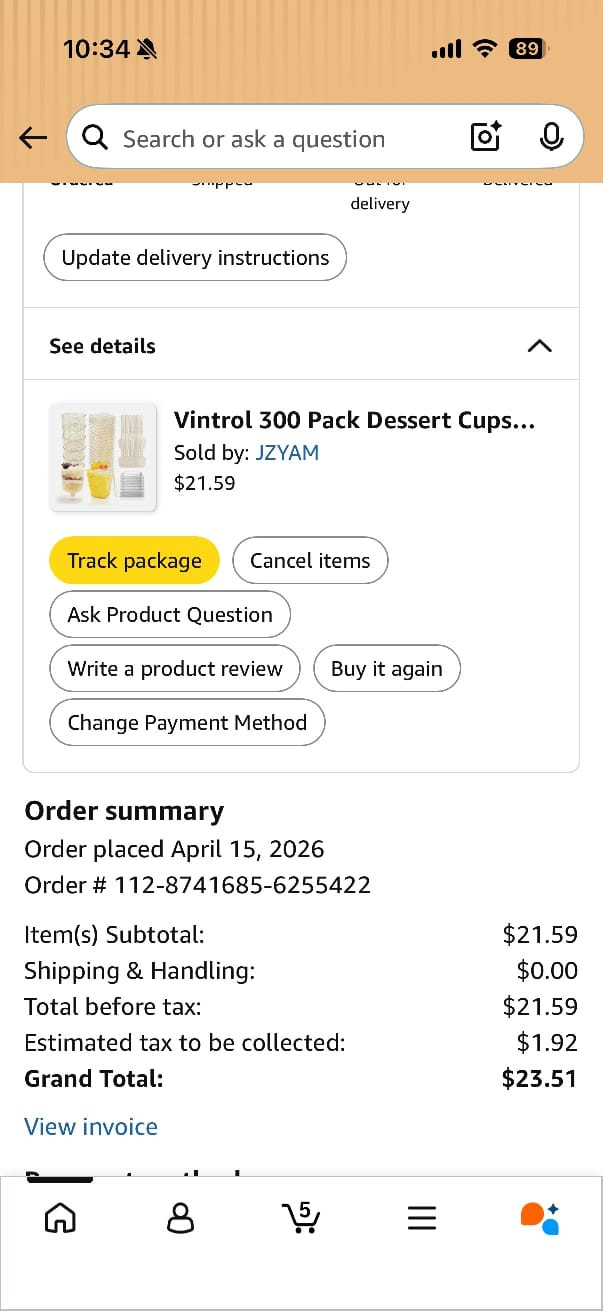
Task: Tap Change Payment Method button
Action: (x=187, y=723)
